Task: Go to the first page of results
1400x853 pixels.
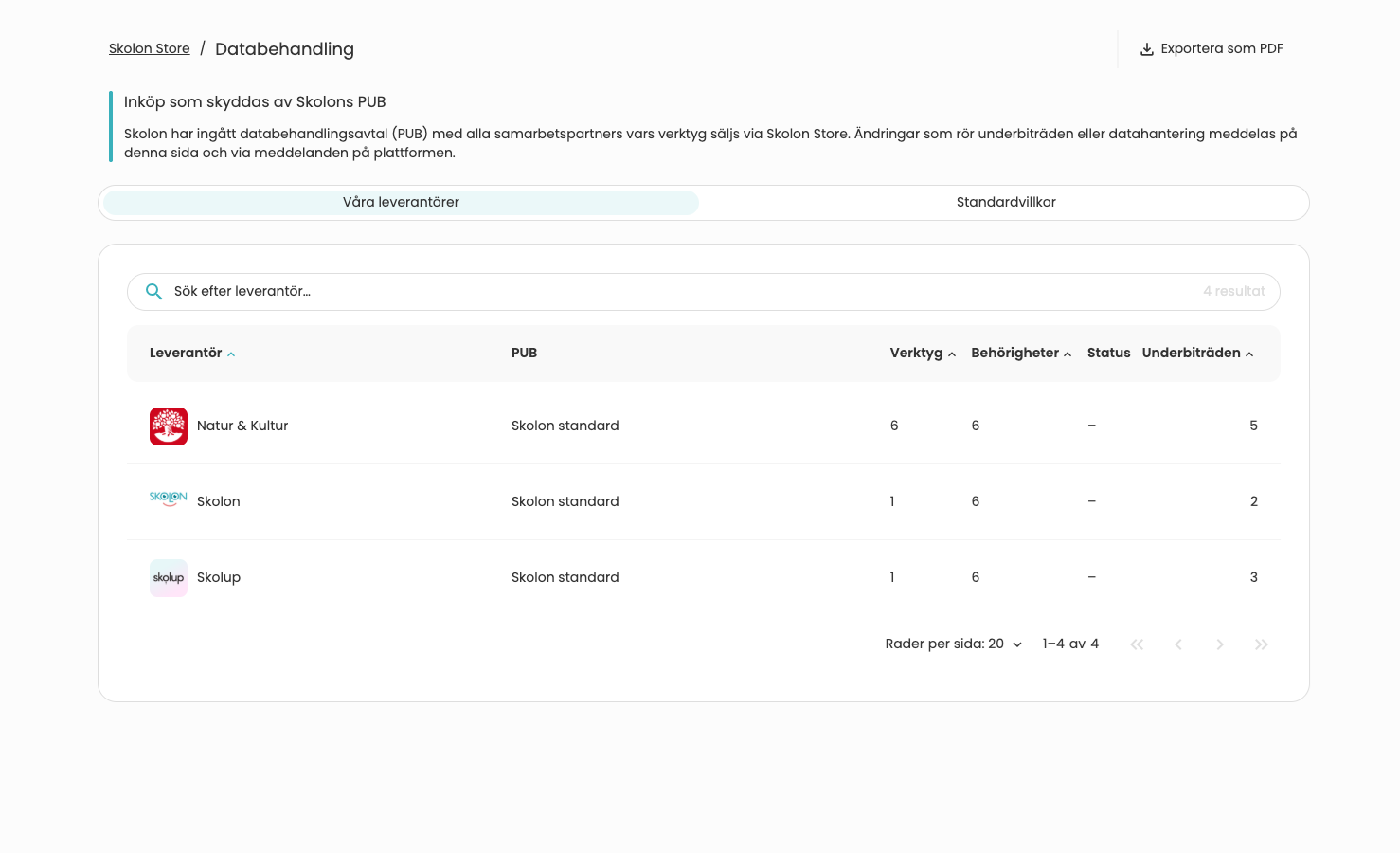Action: click(1137, 644)
